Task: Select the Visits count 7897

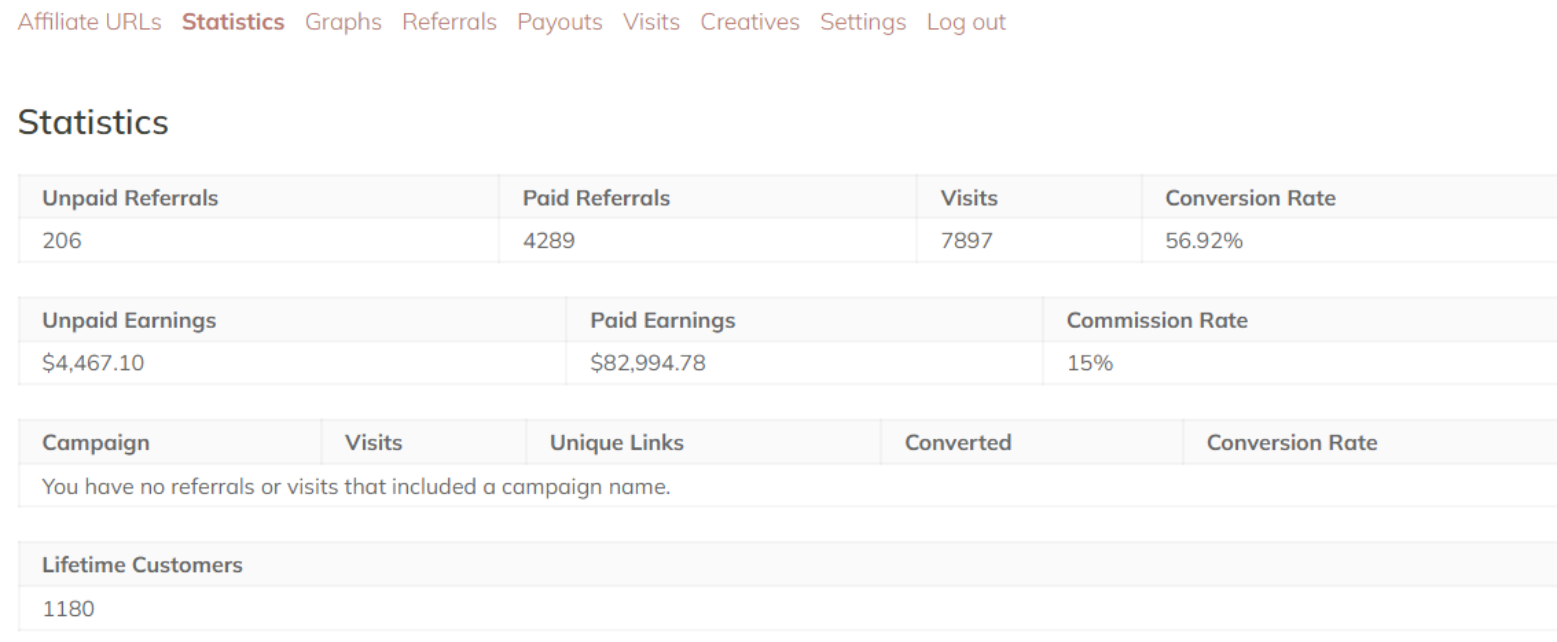Action: pos(966,241)
